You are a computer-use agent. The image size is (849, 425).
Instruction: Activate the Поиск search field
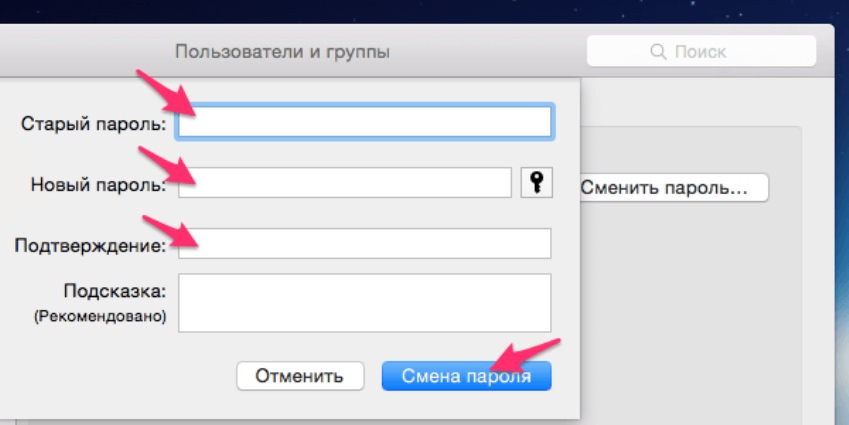coord(700,51)
